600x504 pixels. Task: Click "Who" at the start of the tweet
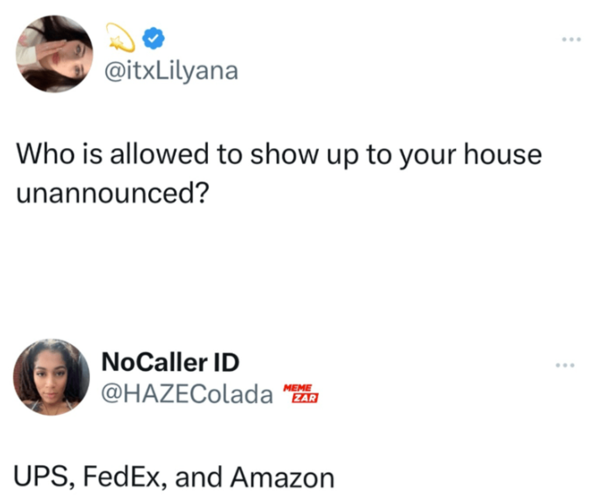coord(43,158)
